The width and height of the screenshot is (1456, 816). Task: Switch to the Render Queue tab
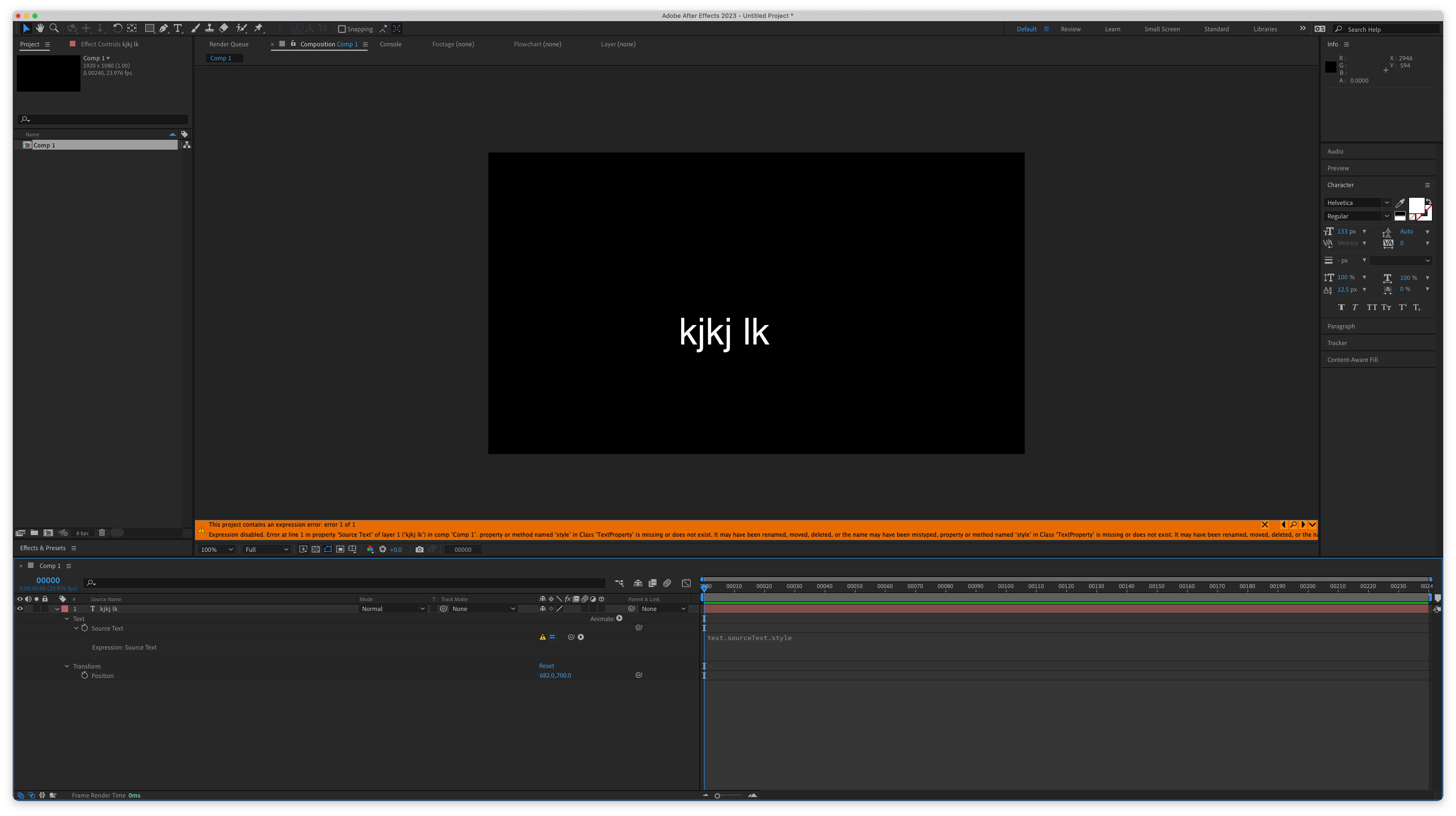[x=228, y=44]
